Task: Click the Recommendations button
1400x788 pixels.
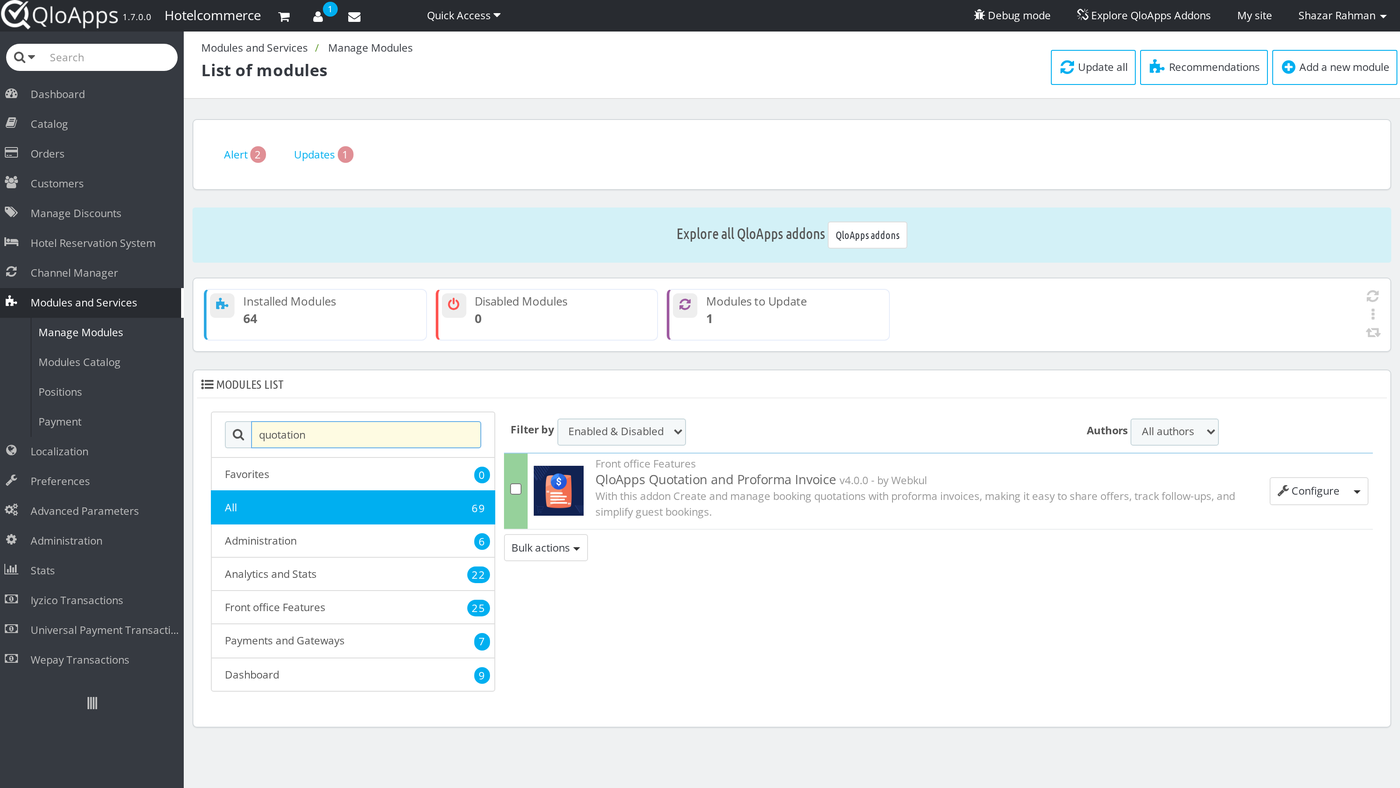Action: click(1204, 67)
